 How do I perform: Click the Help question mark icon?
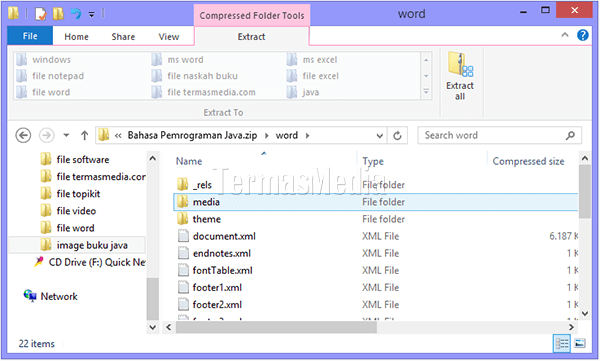583,35
